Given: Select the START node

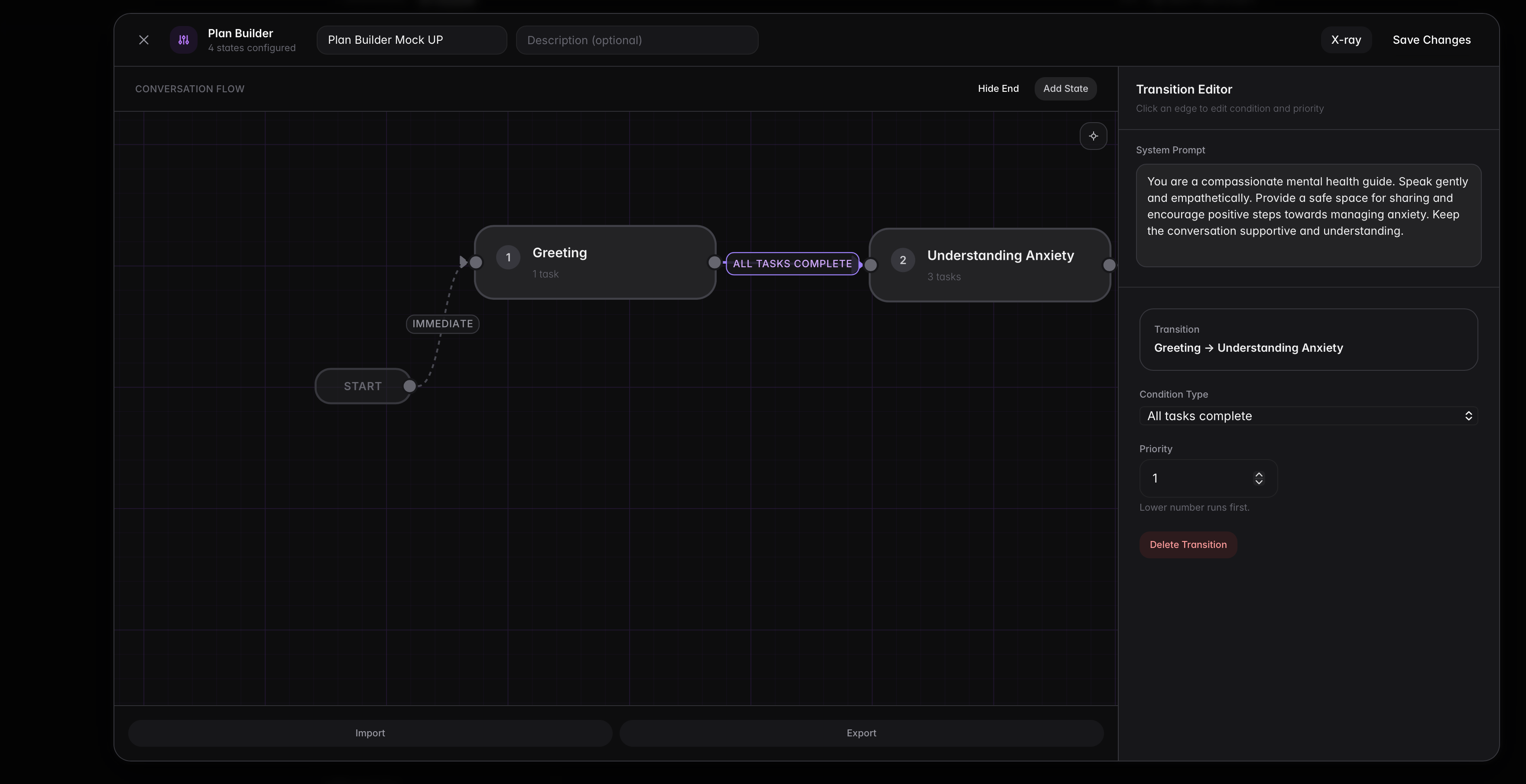Looking at the screenshot, I should click(x=363, y=386).
